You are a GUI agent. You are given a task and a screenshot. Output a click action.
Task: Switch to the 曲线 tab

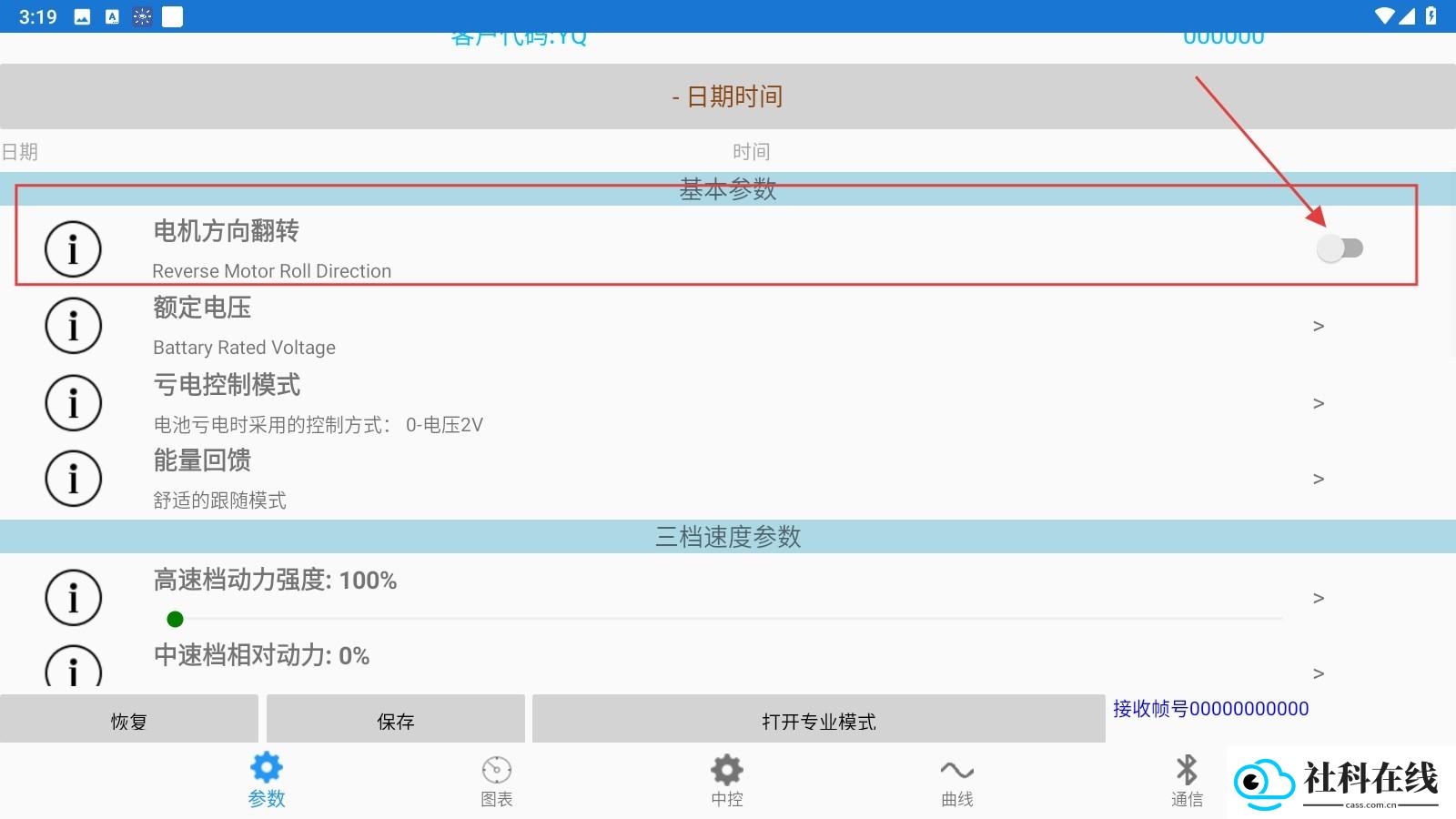pyautogui.click(x=957, y=782)
